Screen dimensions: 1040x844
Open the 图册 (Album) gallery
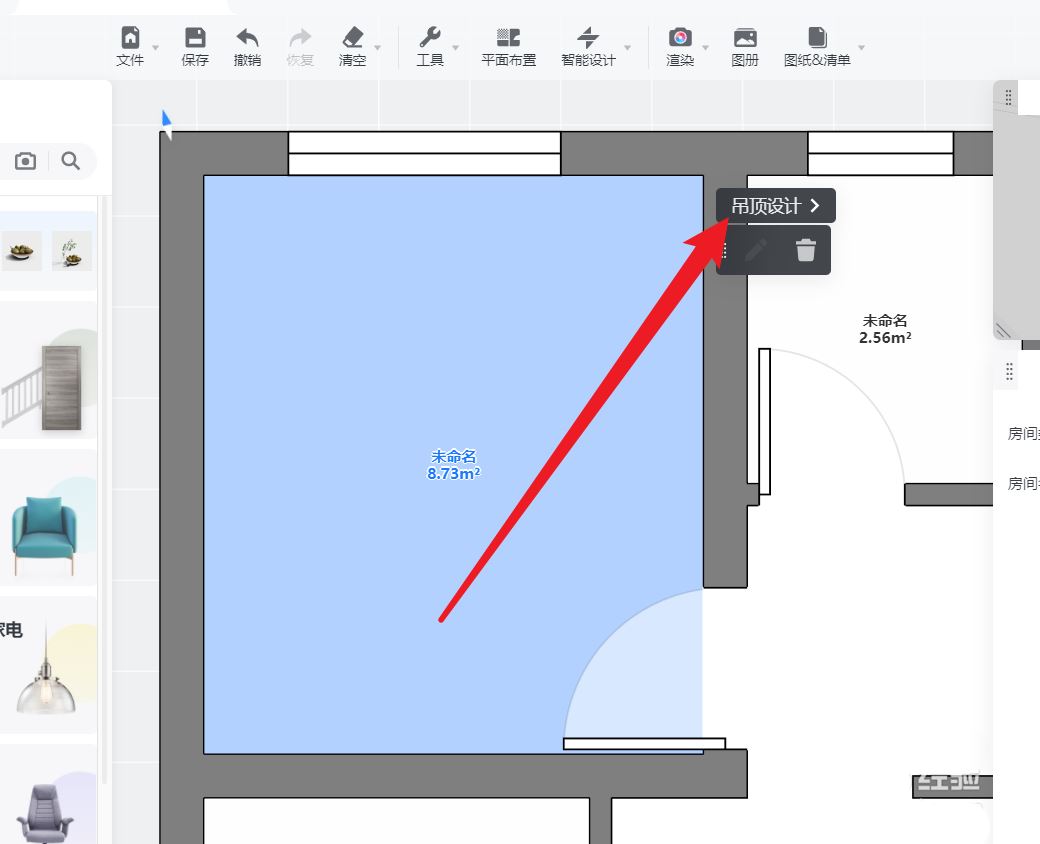pyautogui.click(x=745, y=46)
